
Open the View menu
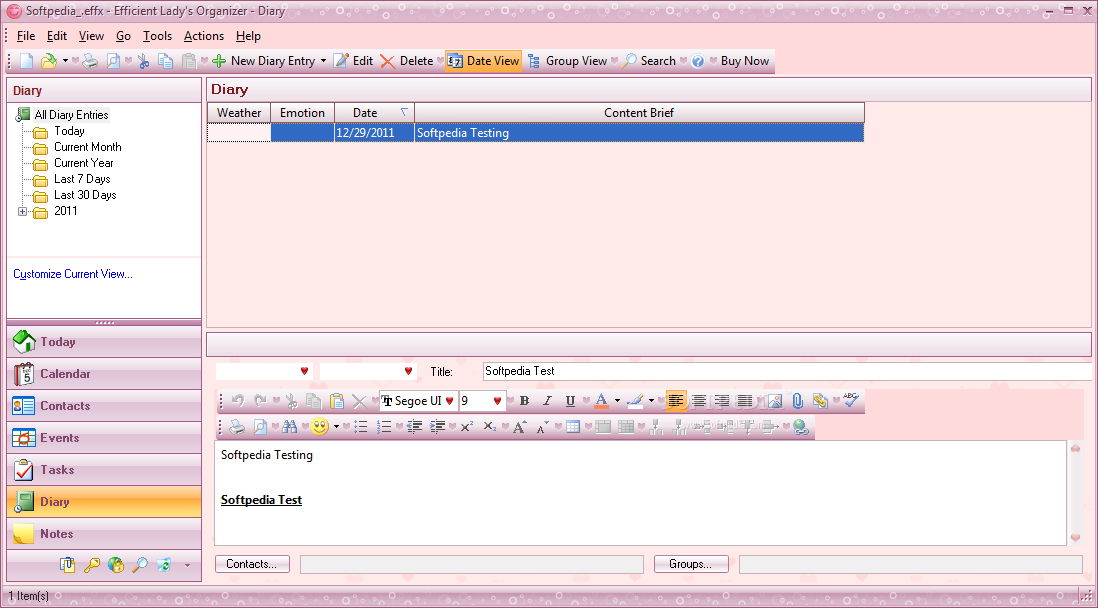91,36
